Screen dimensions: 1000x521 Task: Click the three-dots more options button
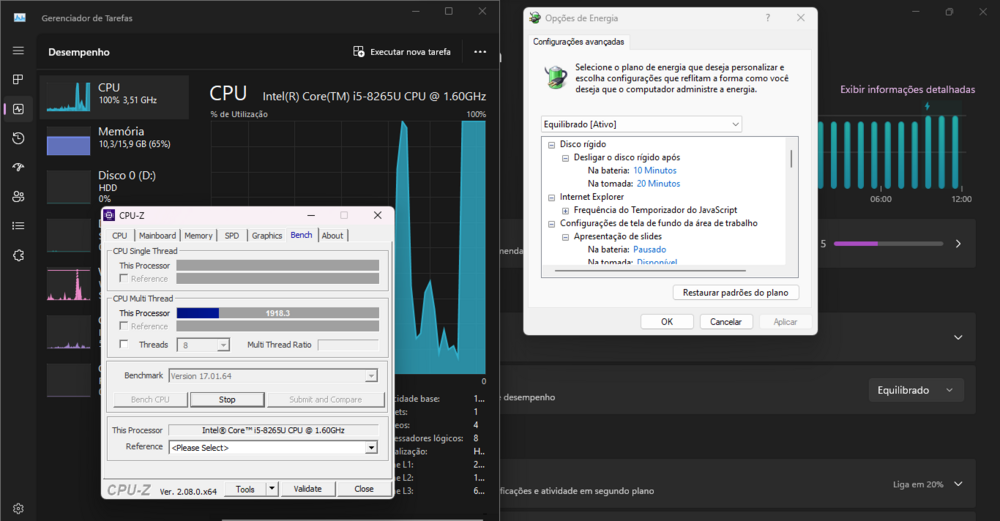[480, 52]
